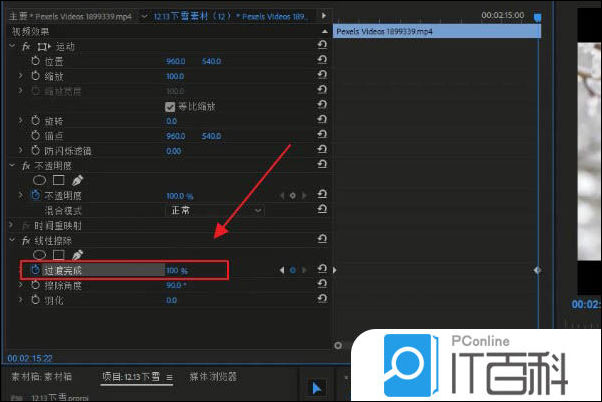Viewport: 602px width, 402px height.
Task: Reset the 锚点 parameter
Action: click(322, 135)
